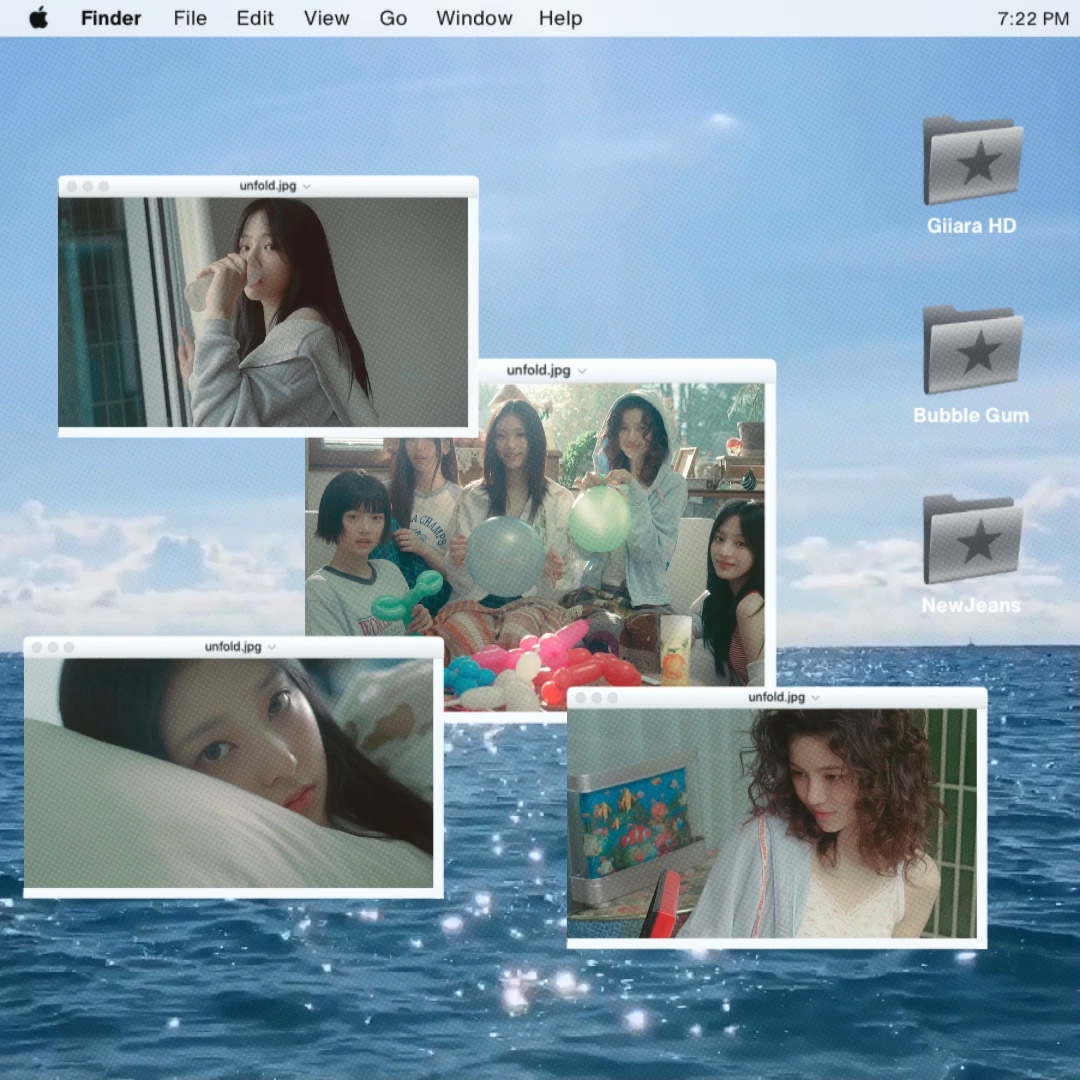Open the Window menu
Viewport: 1080px width, 1080px height.
(x=474, y=17)
